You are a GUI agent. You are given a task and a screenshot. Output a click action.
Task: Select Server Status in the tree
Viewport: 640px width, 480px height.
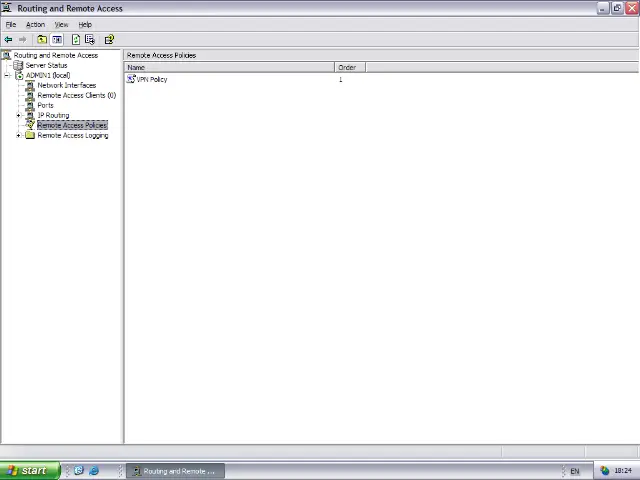pos(46,65)
